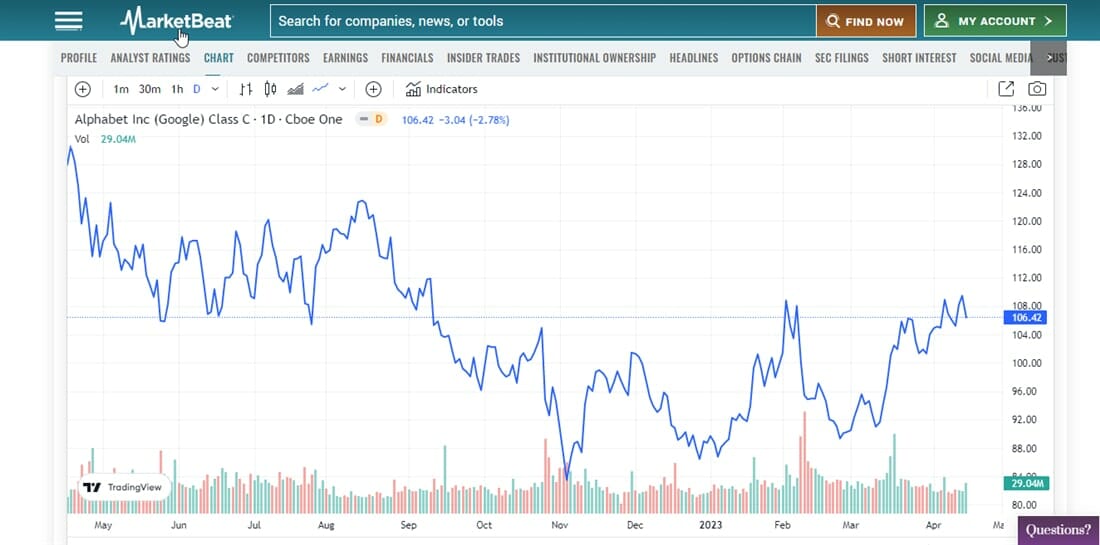The width and height of the screenshot is (1100, 545).
Task: Click the TradingView logo
Action: 122,487
